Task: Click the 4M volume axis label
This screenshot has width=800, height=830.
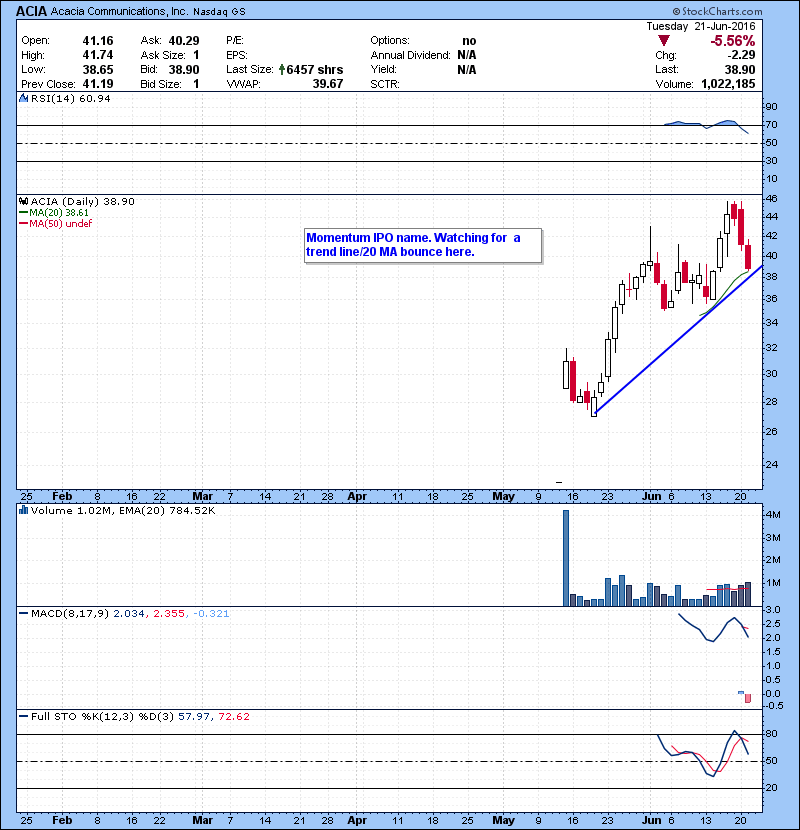Action: (x=773, y=515)
